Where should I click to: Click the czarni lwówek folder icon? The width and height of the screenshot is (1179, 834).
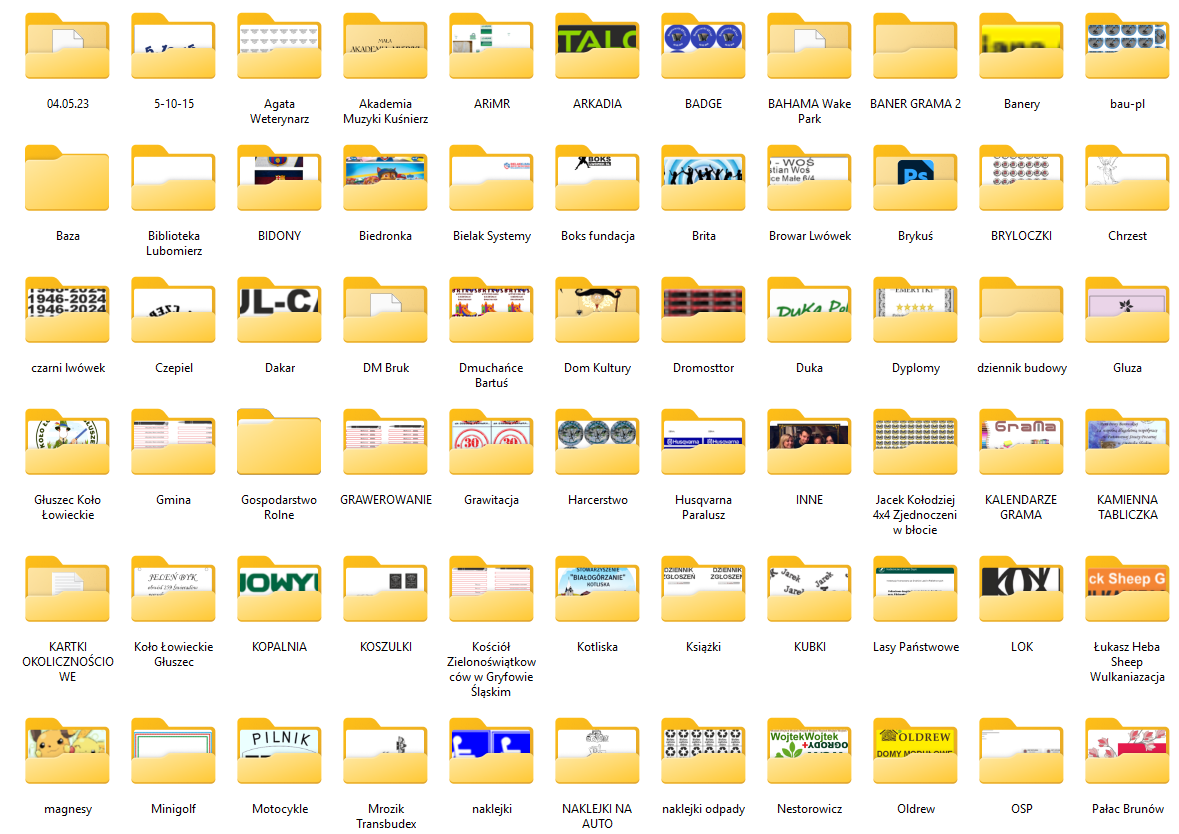pos(67,310)
